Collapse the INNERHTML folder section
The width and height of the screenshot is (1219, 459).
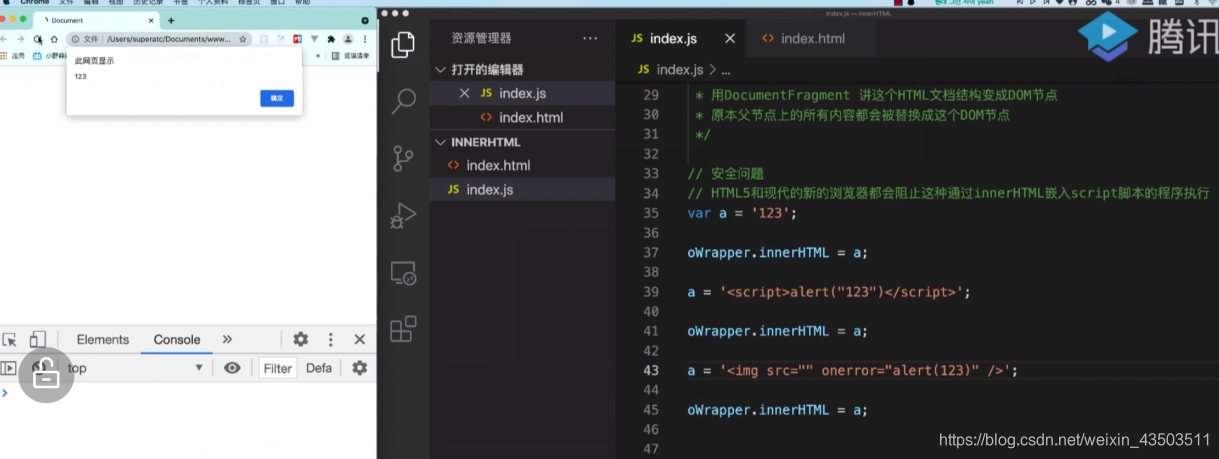point(486,142)
